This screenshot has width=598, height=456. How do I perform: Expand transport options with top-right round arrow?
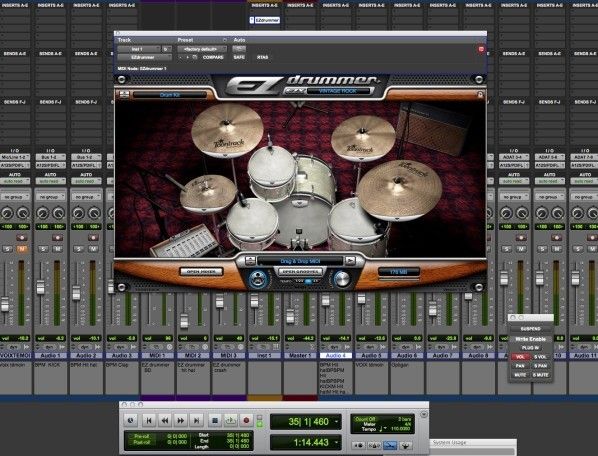tap(423, 414)
